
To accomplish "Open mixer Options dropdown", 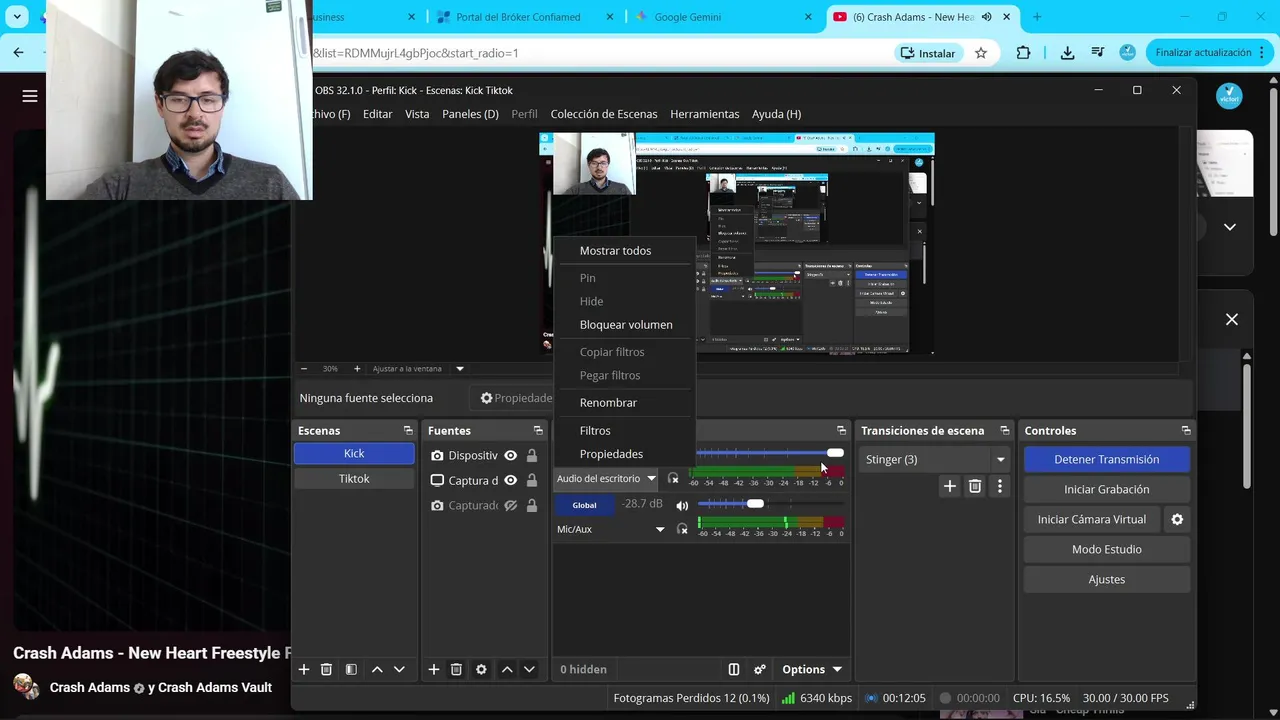I will click(x=811, y=669).
